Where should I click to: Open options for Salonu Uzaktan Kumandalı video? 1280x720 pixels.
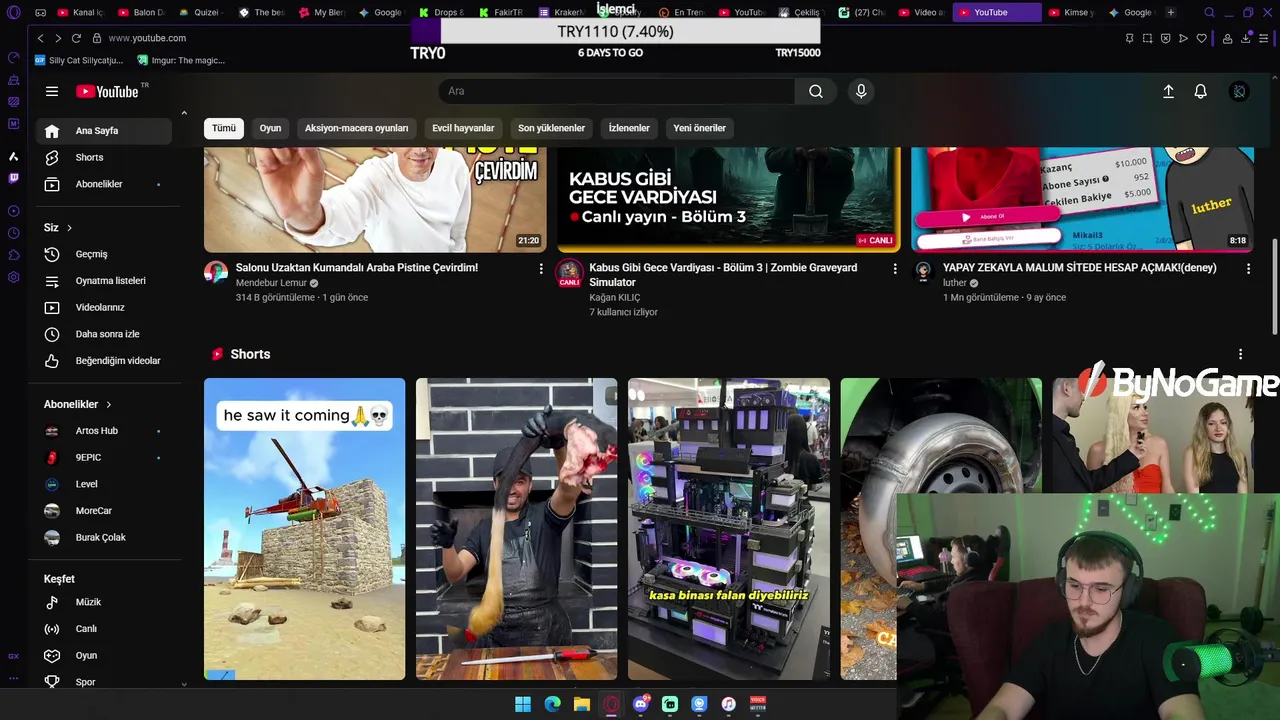pos(541,268)
